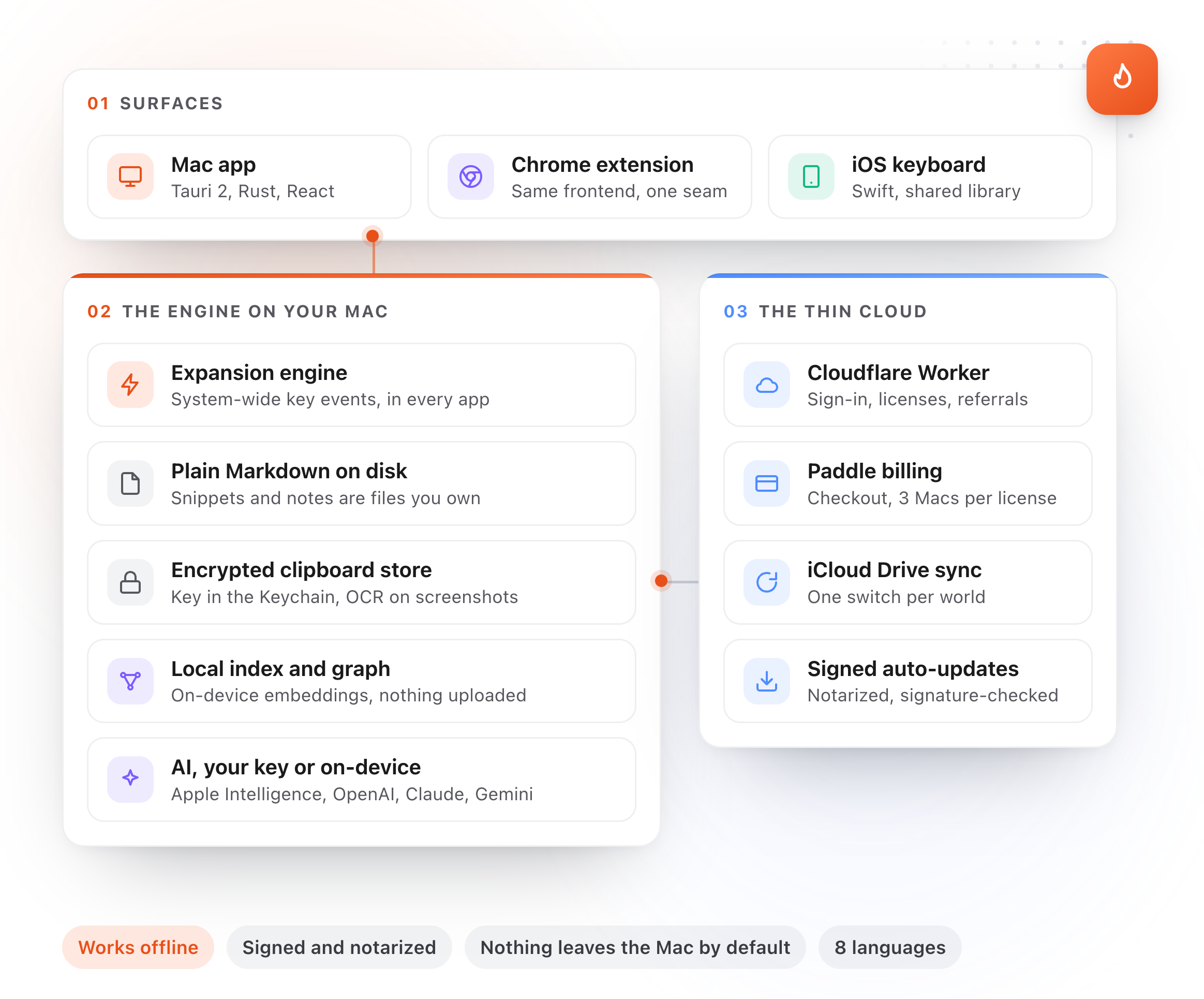This screenshot has width=1204, height=999.
Task: Click the orange flame app logo
Action: pos(1121,79)
